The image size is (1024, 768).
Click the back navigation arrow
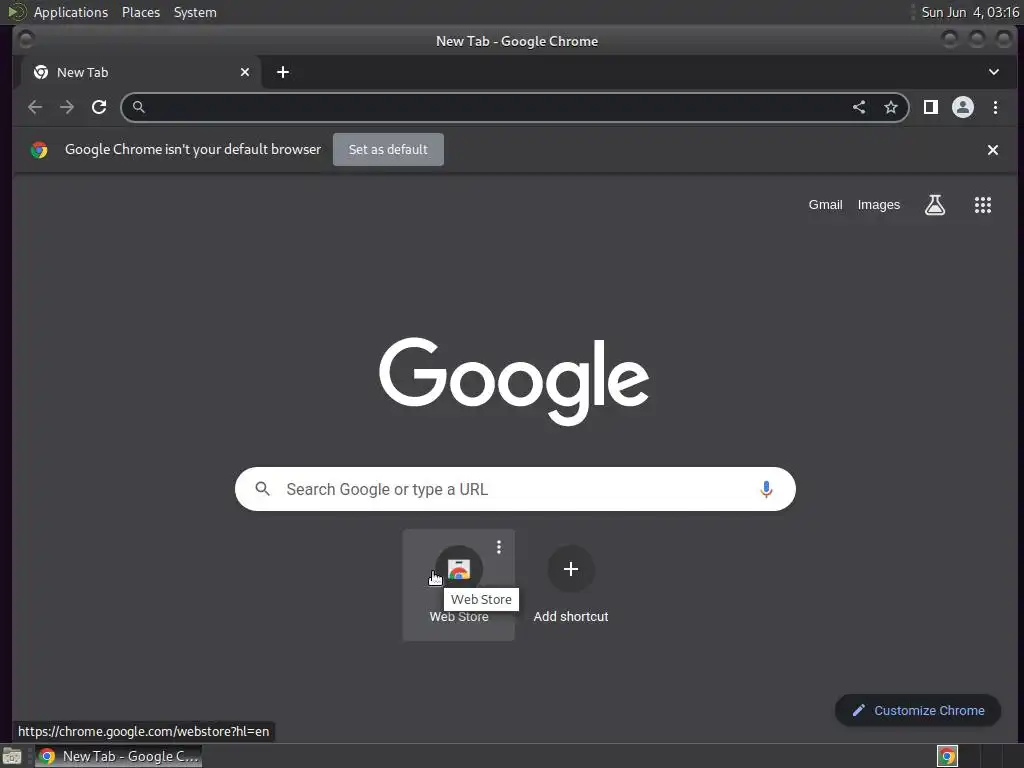point(35,107)
